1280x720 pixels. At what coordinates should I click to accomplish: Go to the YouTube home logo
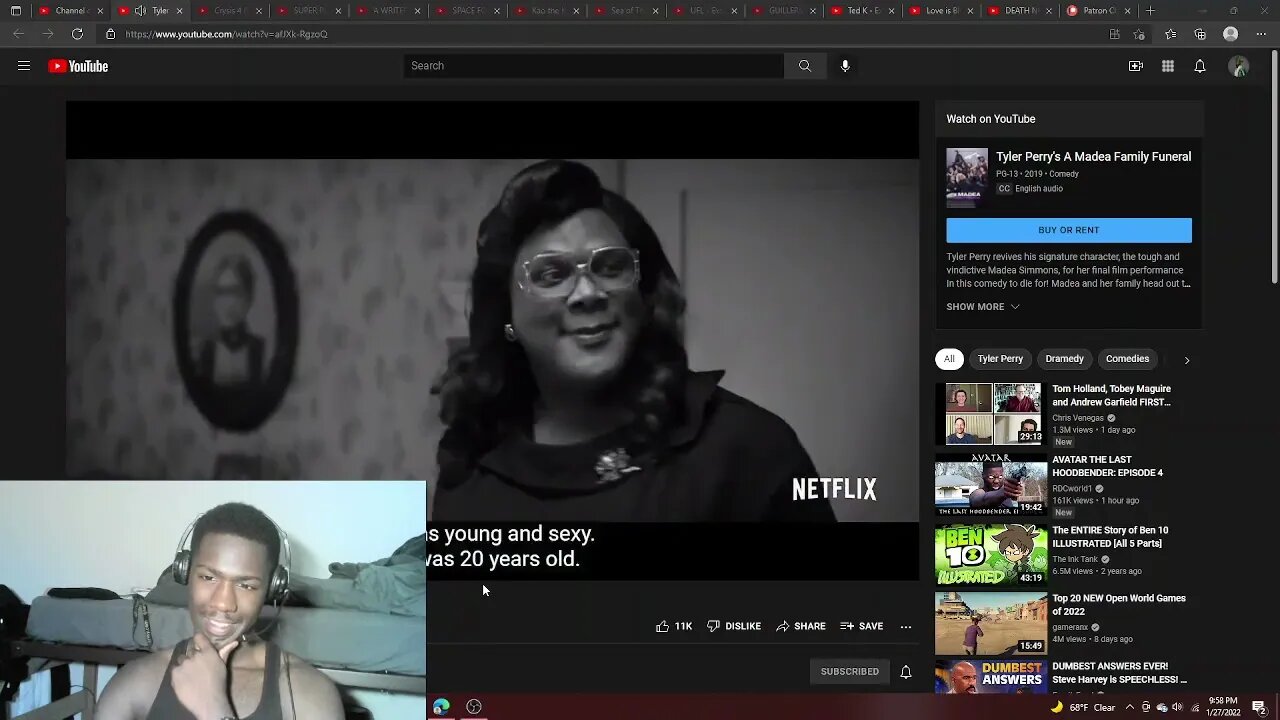tap(78, 66)
